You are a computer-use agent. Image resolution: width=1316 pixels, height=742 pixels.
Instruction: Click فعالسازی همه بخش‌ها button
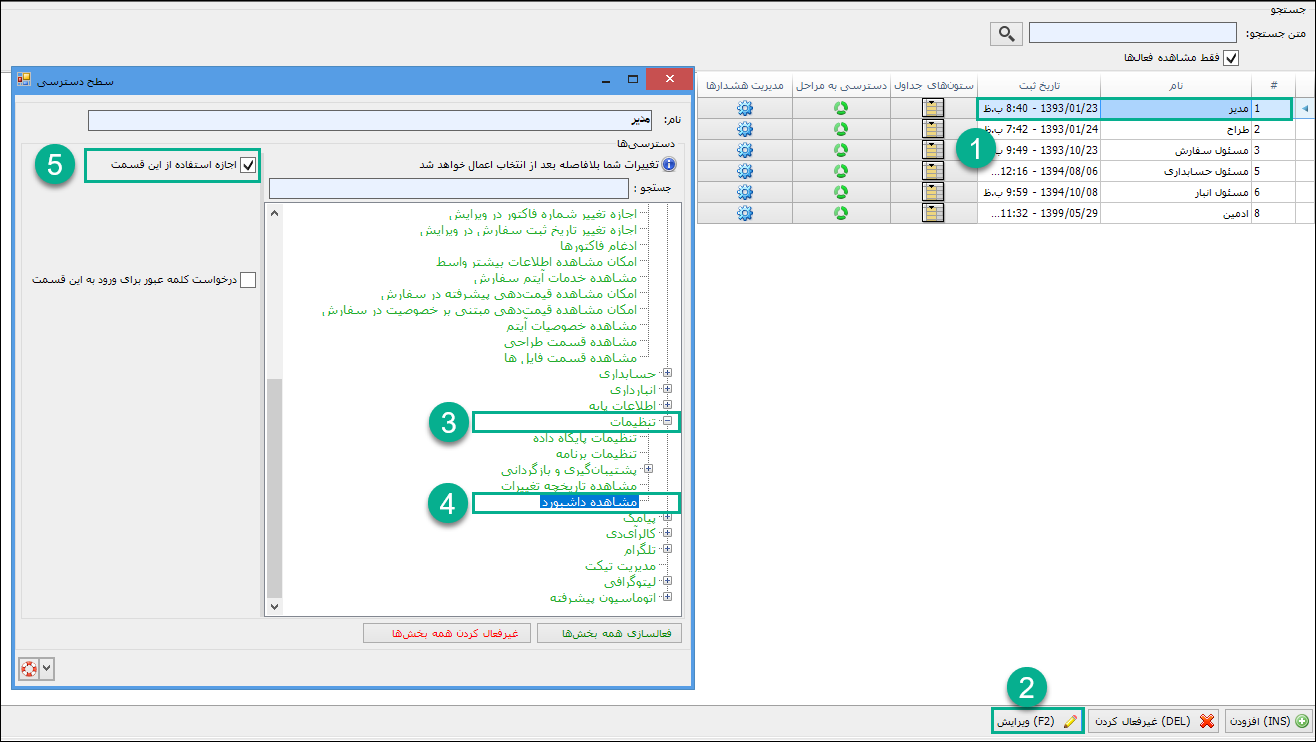click(x=609, y=633)
